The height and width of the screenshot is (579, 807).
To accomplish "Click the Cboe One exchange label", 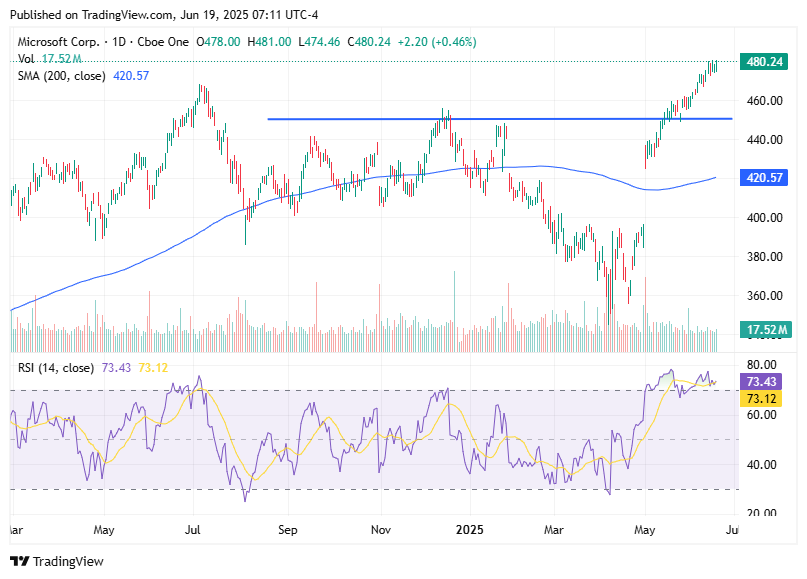I will [x=163, y=42].
